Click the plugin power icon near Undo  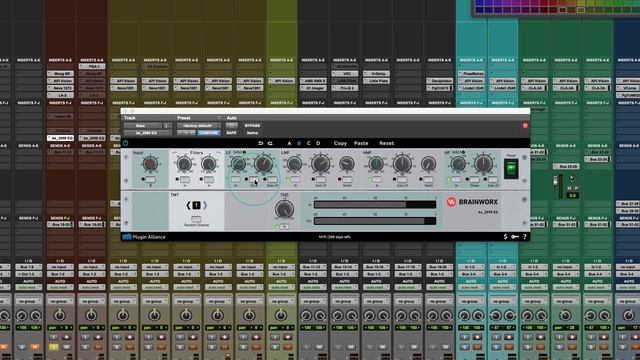(x=125, y=143)
